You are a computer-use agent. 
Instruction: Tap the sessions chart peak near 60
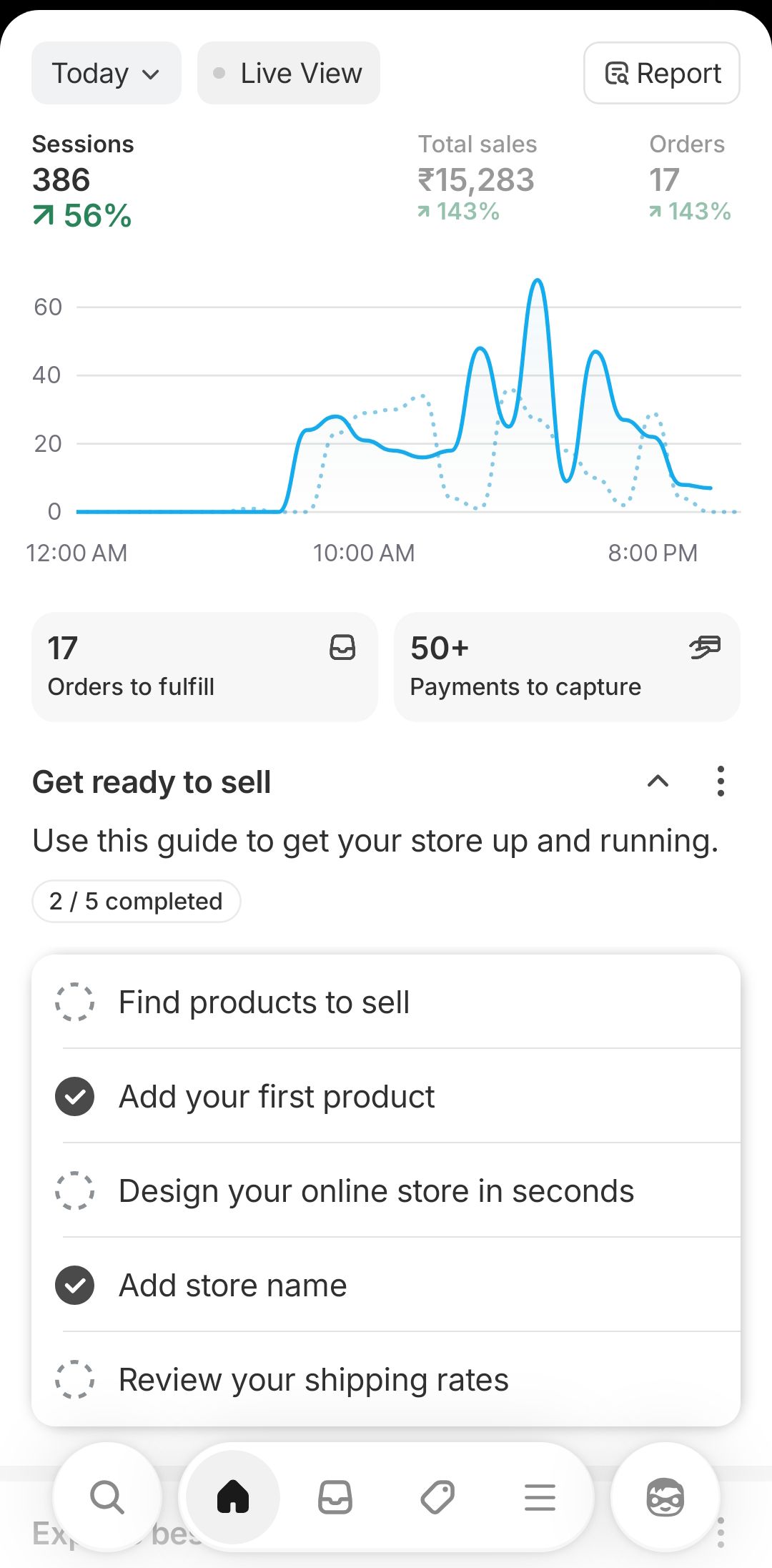pyautogui.click(x=538, y=282)
